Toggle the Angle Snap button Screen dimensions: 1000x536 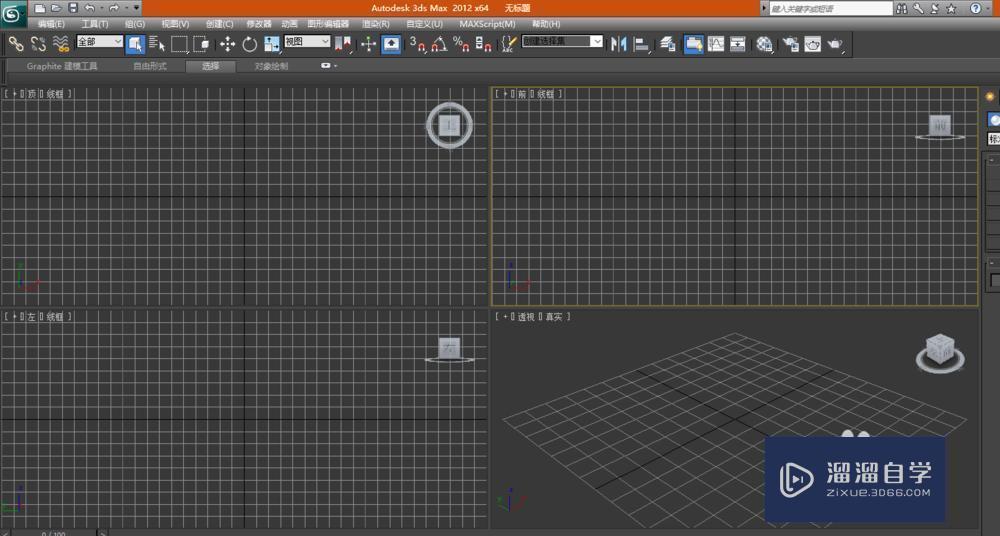(x=440, y=44)
